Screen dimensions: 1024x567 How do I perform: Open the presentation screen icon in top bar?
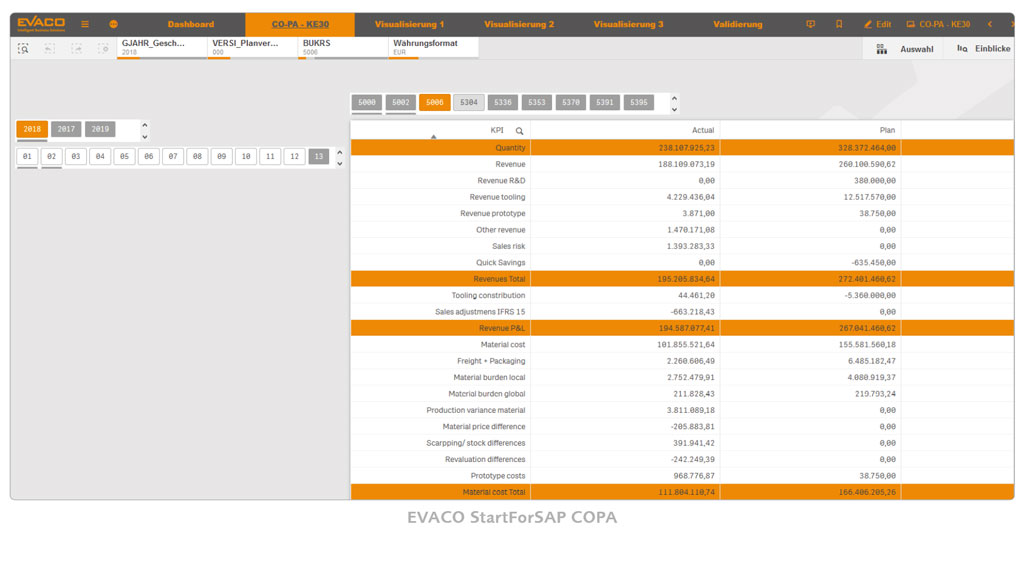810,24
